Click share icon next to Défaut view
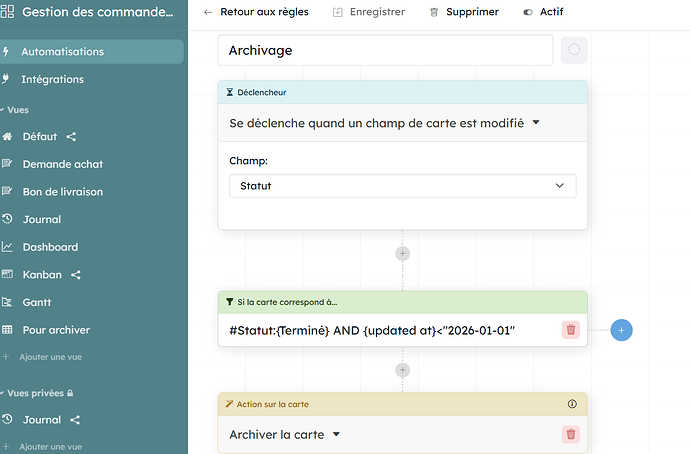Screen dimensions: 690x454 point(72,136)
